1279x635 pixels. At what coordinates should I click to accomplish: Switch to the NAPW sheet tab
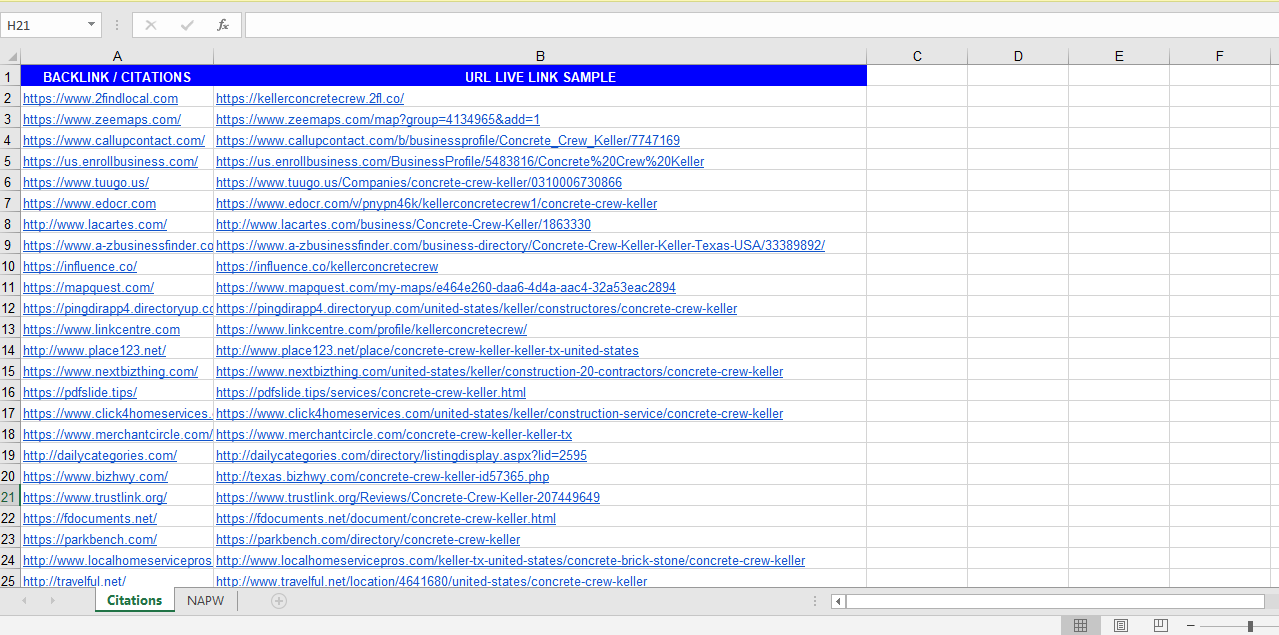pos(206,601)
